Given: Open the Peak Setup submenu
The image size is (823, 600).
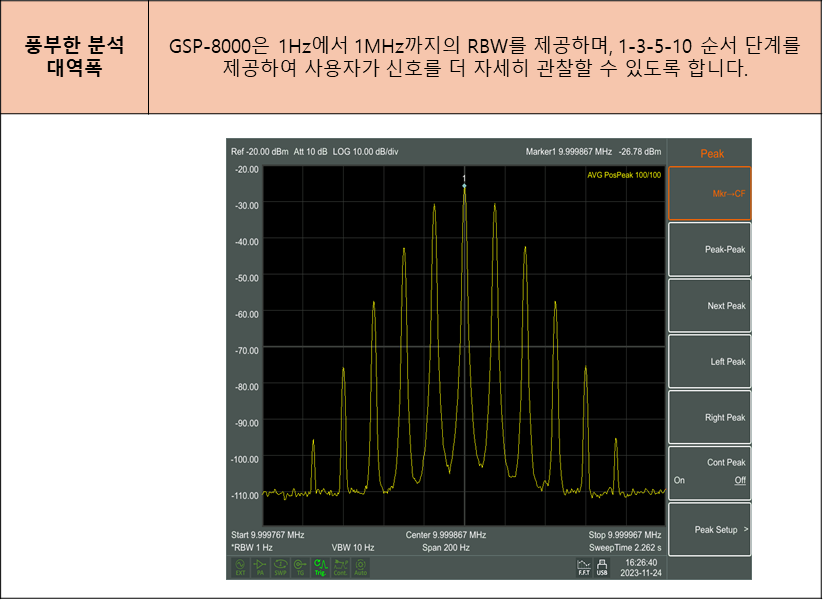Looking at the screenshot, I should point(710,529).
